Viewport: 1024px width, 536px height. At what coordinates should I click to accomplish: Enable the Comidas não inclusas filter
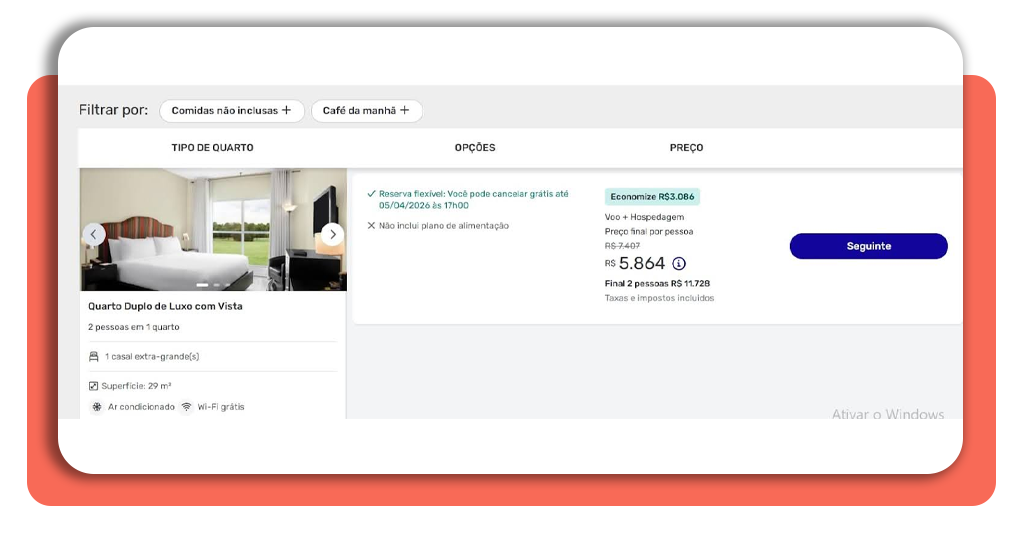pyautogui.click(x=231, y=111)
